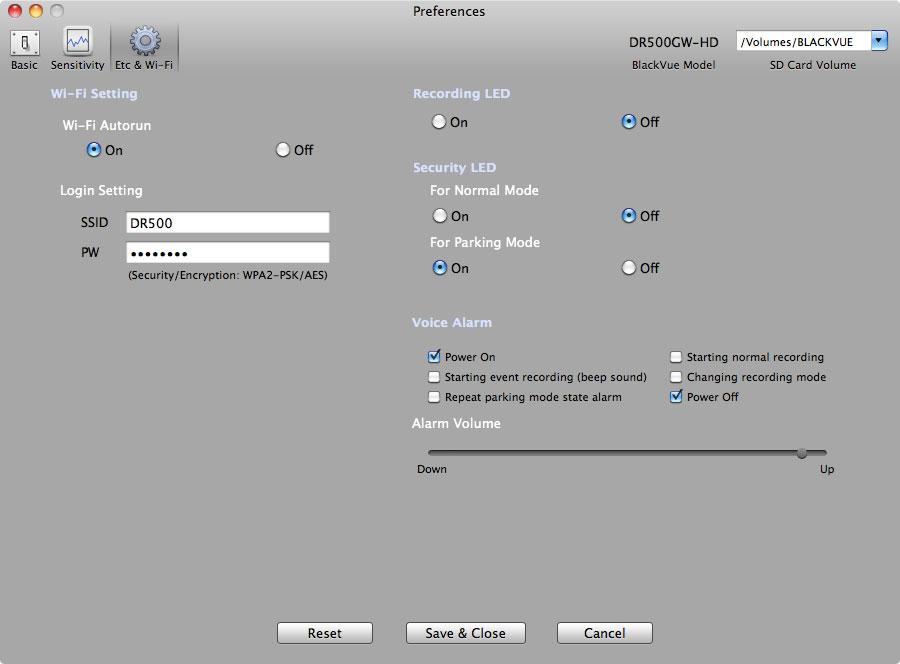This screenshot has height=664, width=900.
Task: Expand the SD Card Volume dropdown arrow
Action: tap(879, 41)
